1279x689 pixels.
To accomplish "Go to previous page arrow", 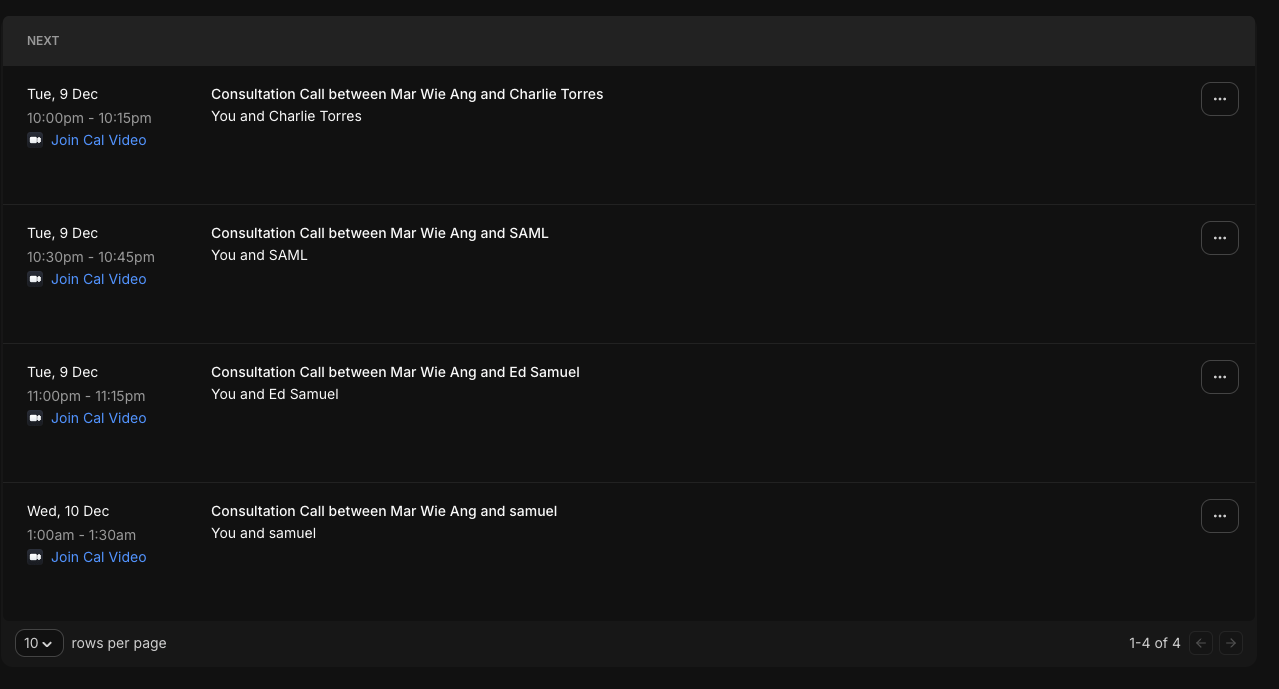I will point(1201,643).
